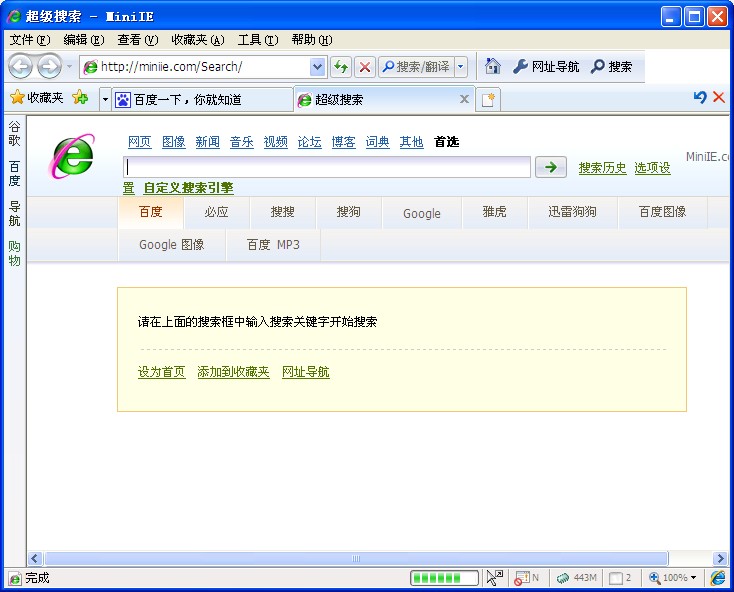Image resolution: width=734 pixels, height=592 pixels.
Task: Click the blue undo closed tab icon
Action: tap(700, 97)
